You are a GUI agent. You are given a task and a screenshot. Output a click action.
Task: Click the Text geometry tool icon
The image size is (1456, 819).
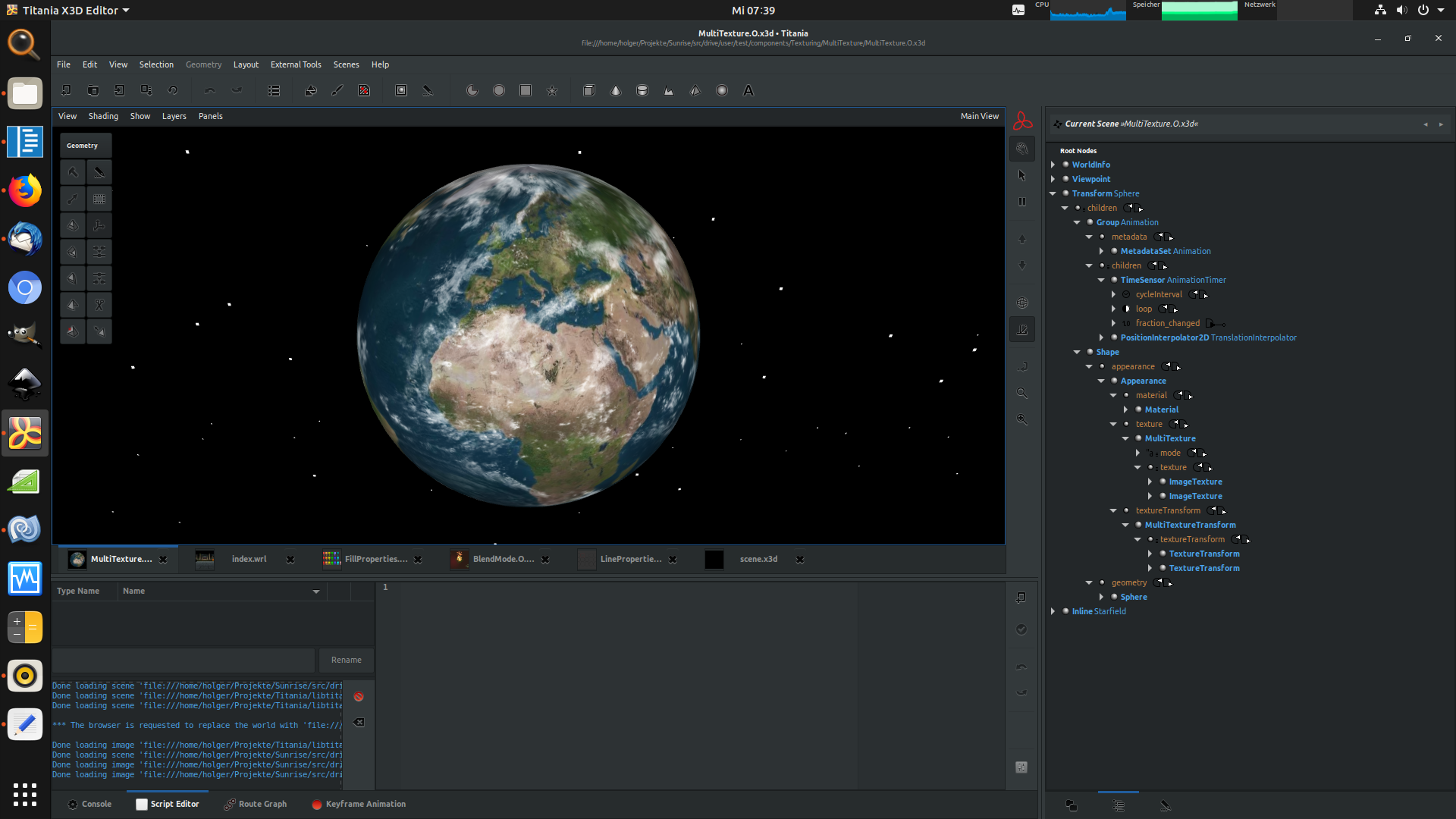coord(748,90)
